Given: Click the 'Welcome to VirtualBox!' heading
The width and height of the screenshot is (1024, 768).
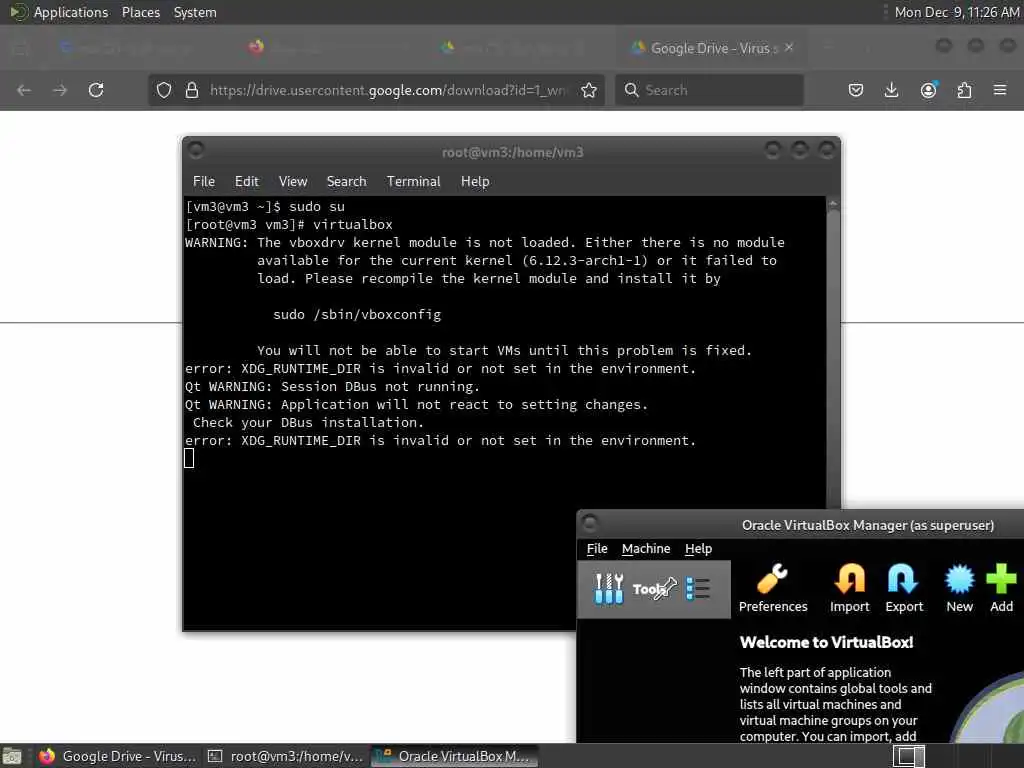Looking at the screenshot, I should 826,642.
